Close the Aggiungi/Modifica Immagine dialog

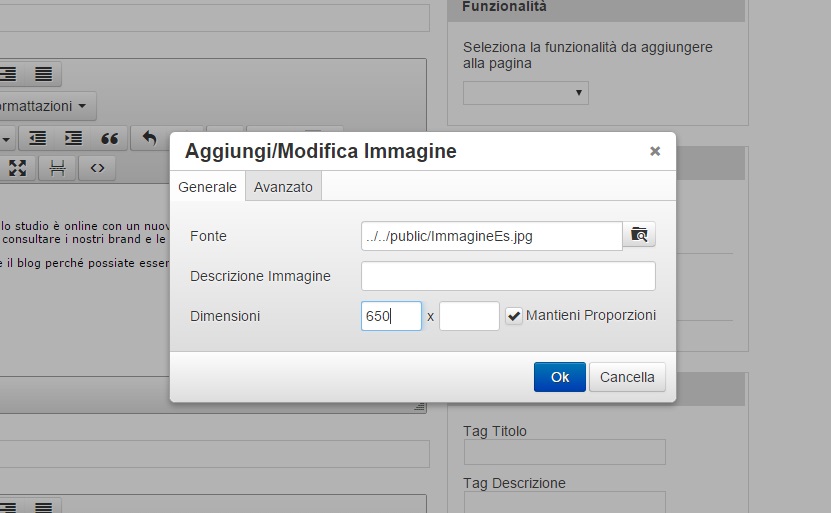point(655,151)
